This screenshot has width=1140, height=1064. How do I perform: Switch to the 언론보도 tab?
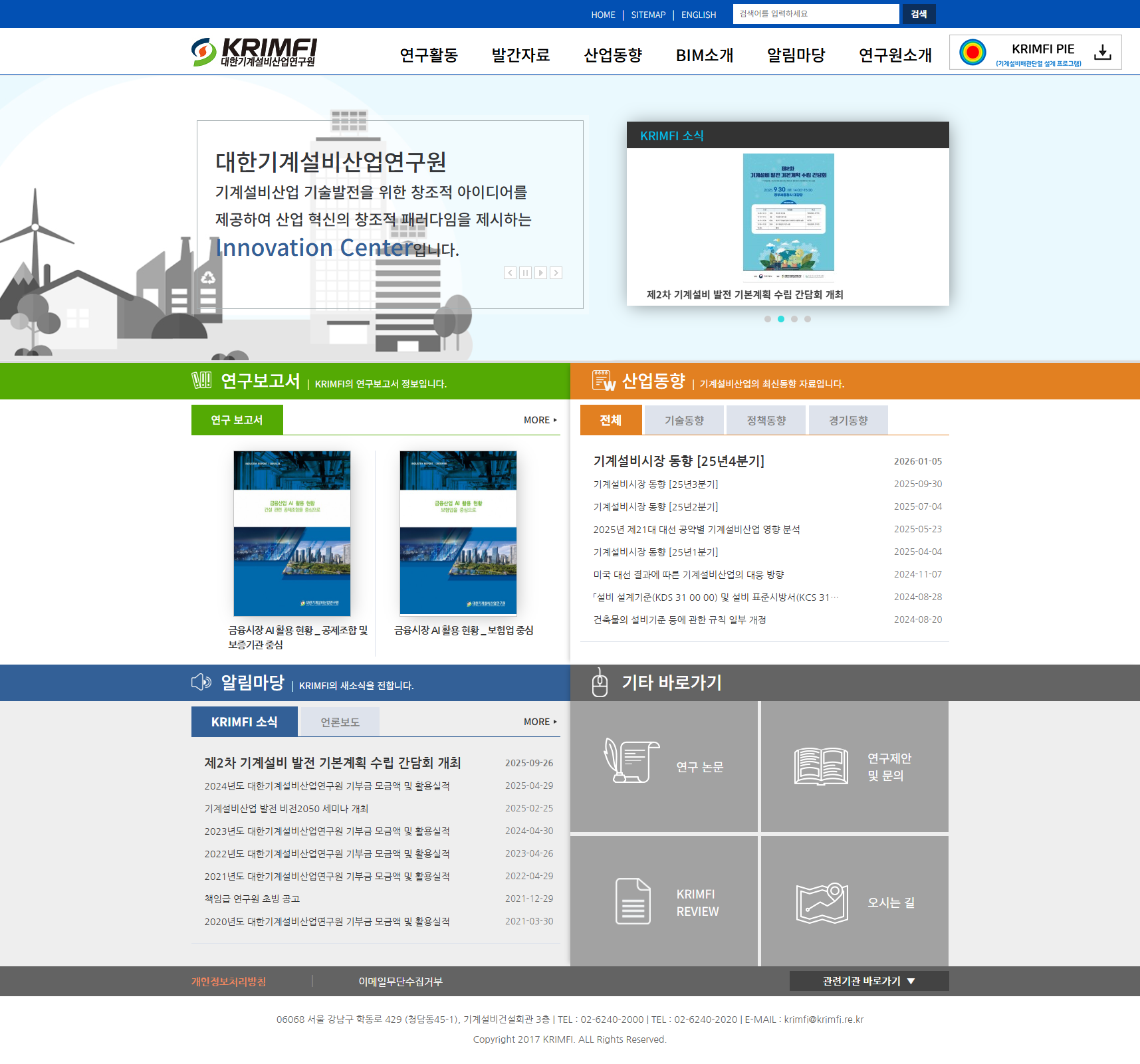tap(340, 722)
